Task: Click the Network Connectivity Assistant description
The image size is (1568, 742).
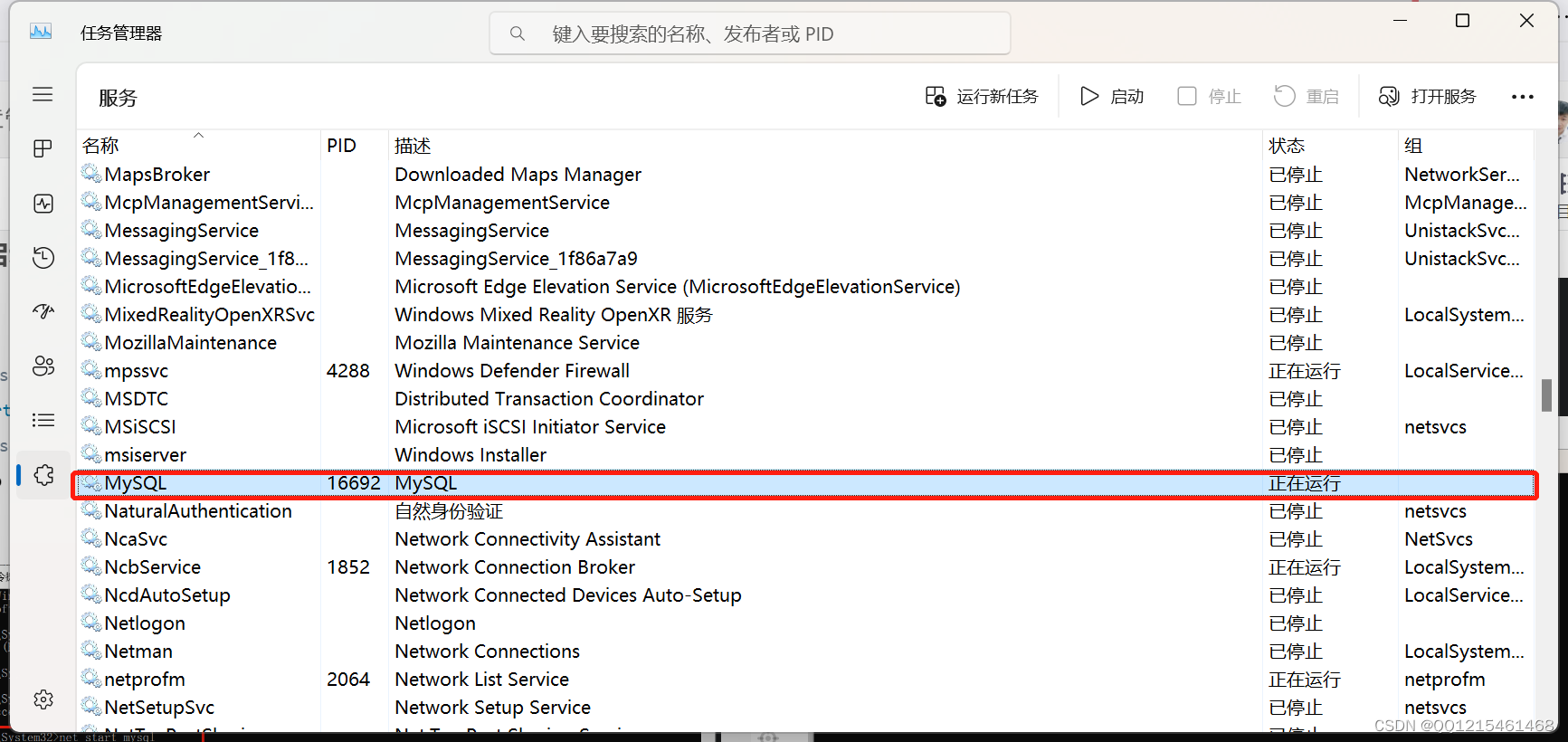Action: [x=527, y=539]
